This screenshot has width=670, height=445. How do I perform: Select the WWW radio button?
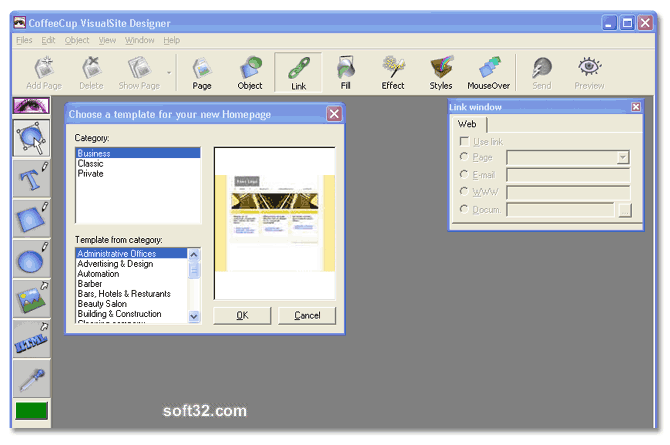pos(464,192)
